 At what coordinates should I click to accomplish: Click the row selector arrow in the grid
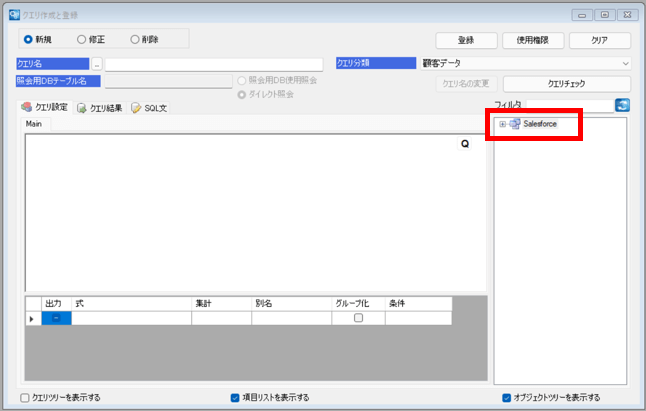[x=33, y=319]
